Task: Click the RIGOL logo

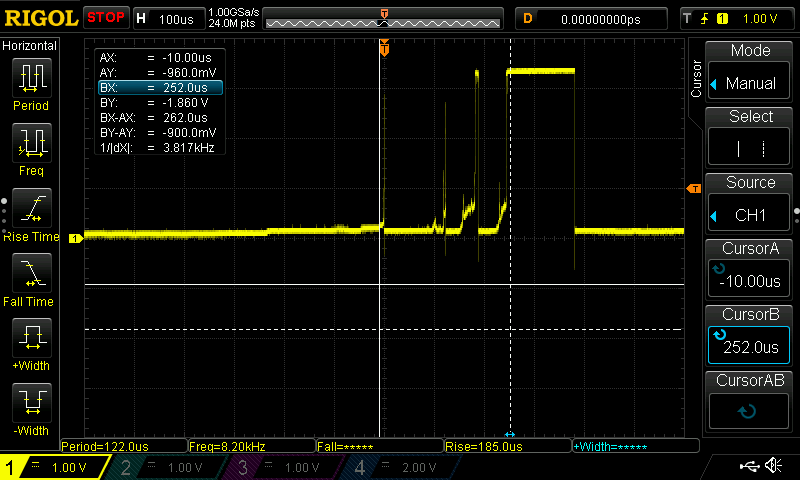Action: click(40, 18)
